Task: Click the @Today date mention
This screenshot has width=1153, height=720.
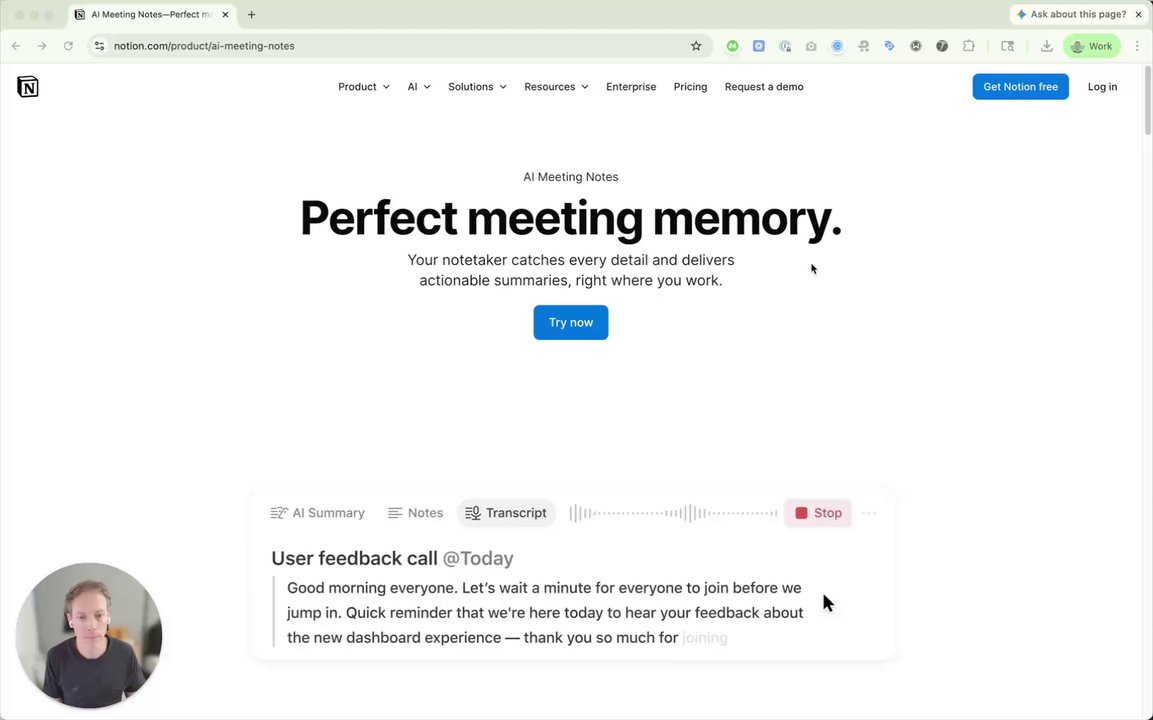Action: [x=478, y=559]
